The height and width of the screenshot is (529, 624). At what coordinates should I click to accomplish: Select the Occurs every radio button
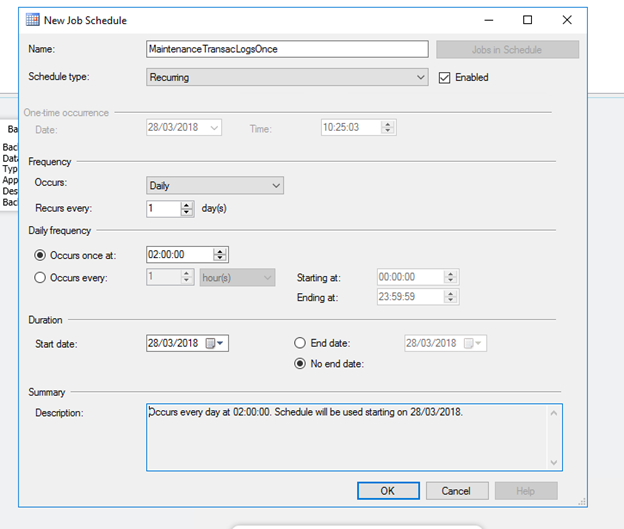(40, 277)
